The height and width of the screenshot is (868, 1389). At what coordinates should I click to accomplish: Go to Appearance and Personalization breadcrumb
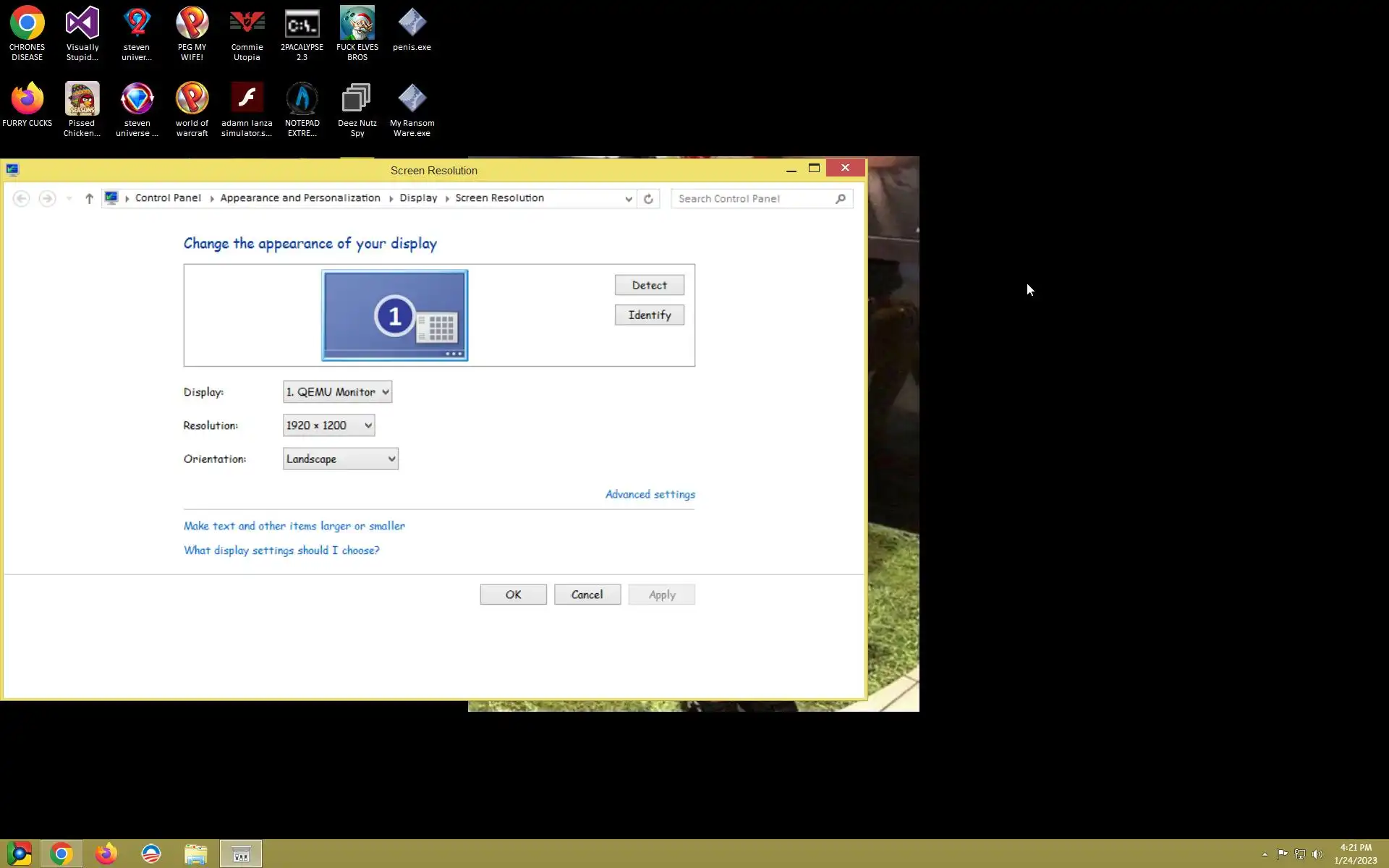[300, 198]
